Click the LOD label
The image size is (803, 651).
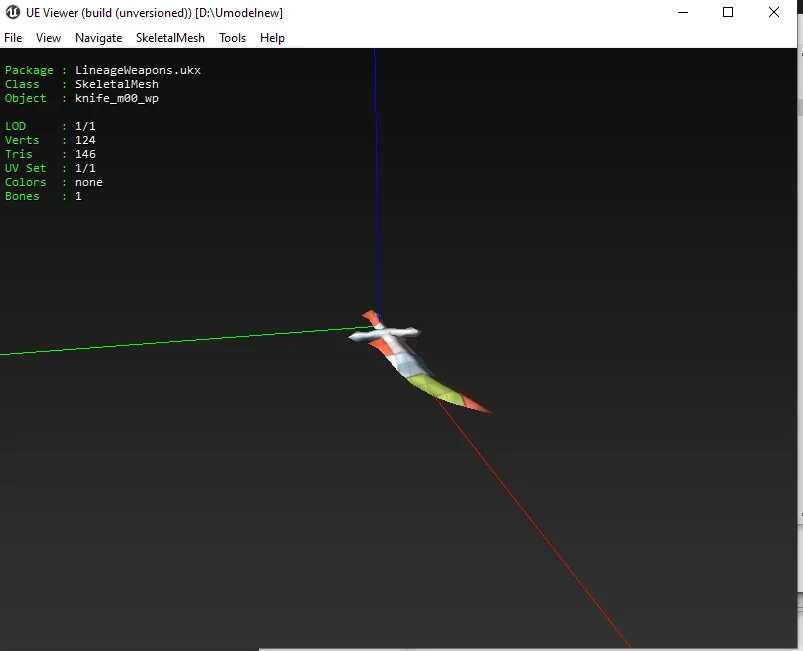(x=15, y=126)
